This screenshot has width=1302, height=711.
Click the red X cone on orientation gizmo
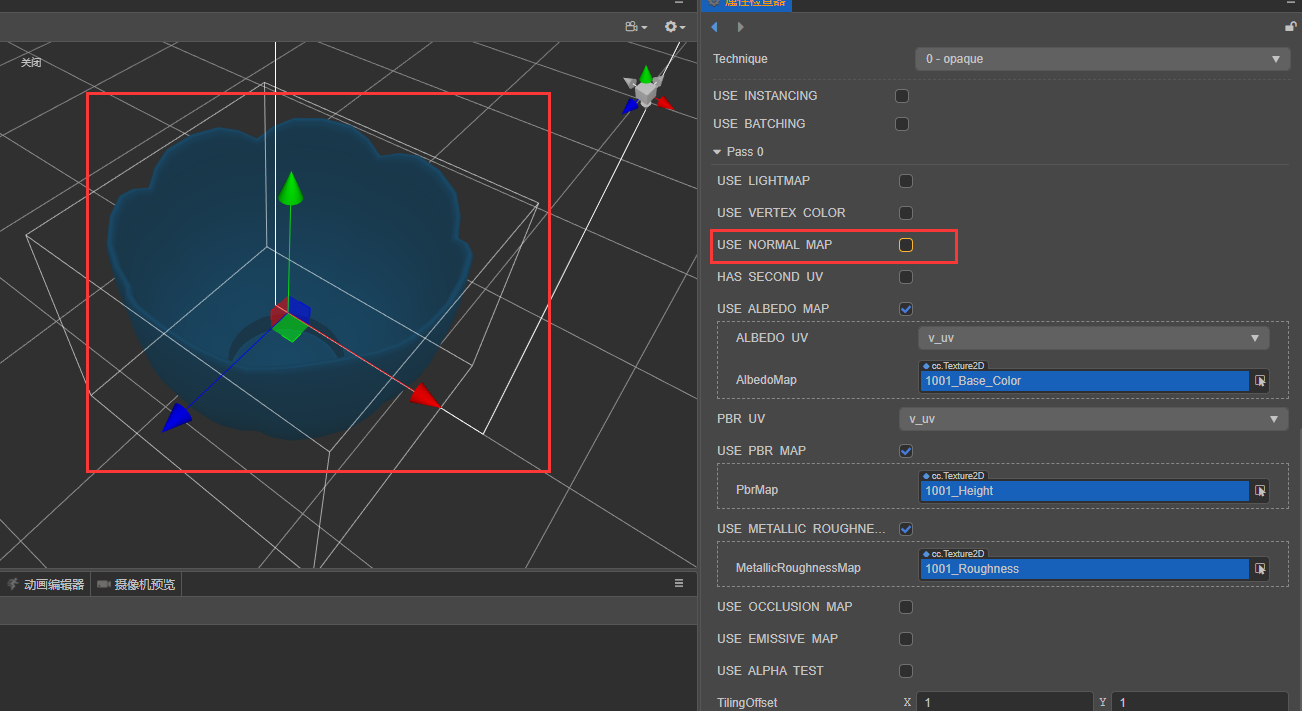[665, 102]
